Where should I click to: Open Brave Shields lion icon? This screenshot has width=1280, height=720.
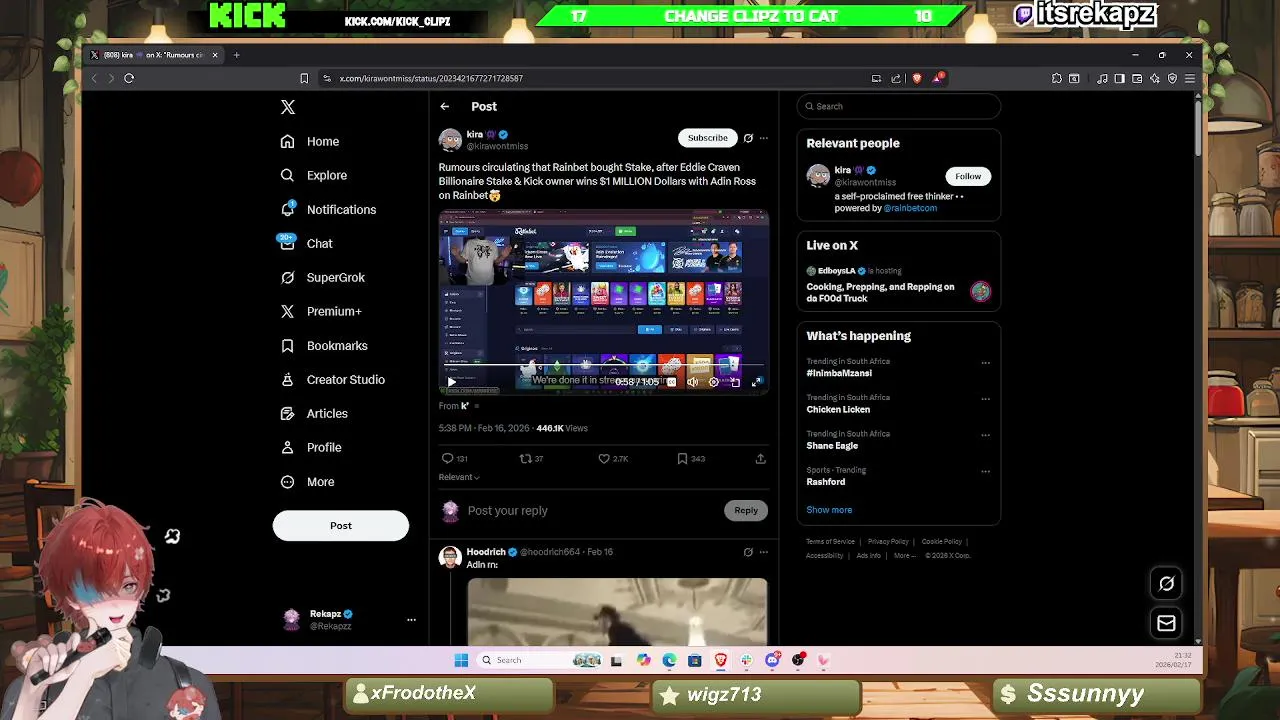(917, 78)
